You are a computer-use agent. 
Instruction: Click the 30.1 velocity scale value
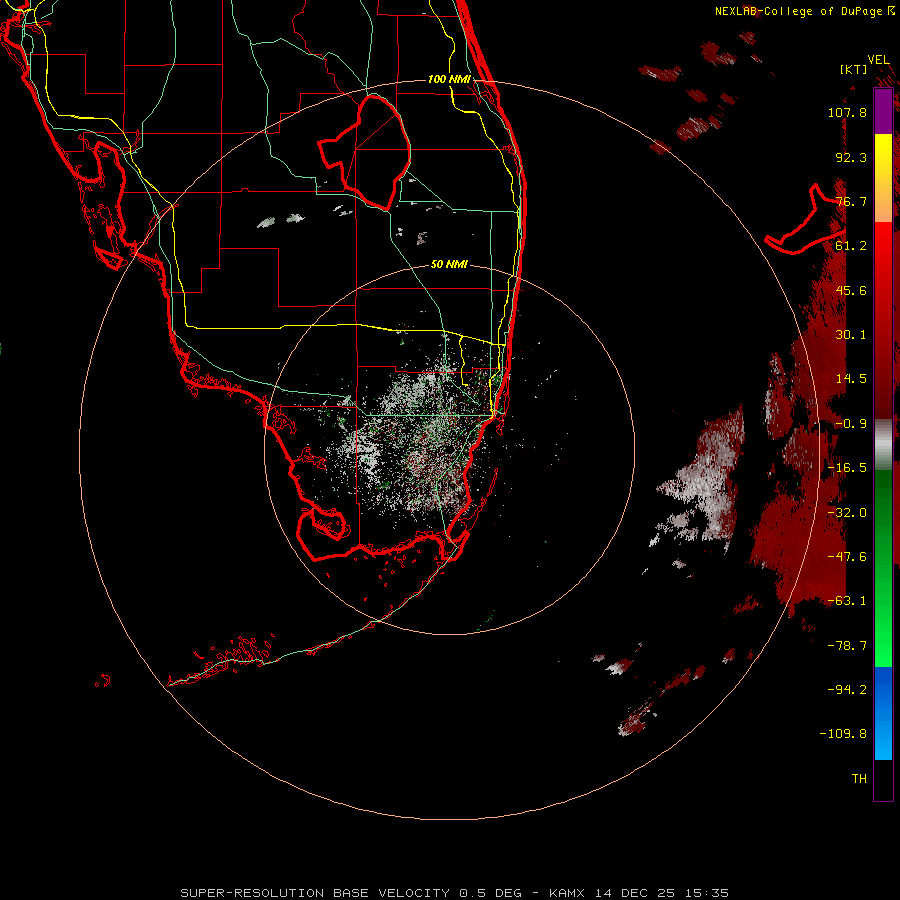click(851, 335)
